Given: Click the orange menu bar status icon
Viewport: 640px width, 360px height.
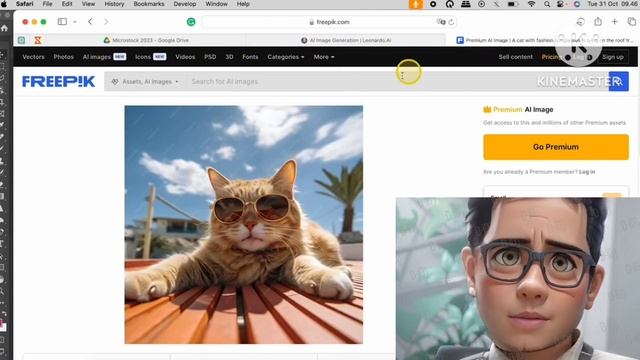Looking at the screenshot, I should coord(416,4).
